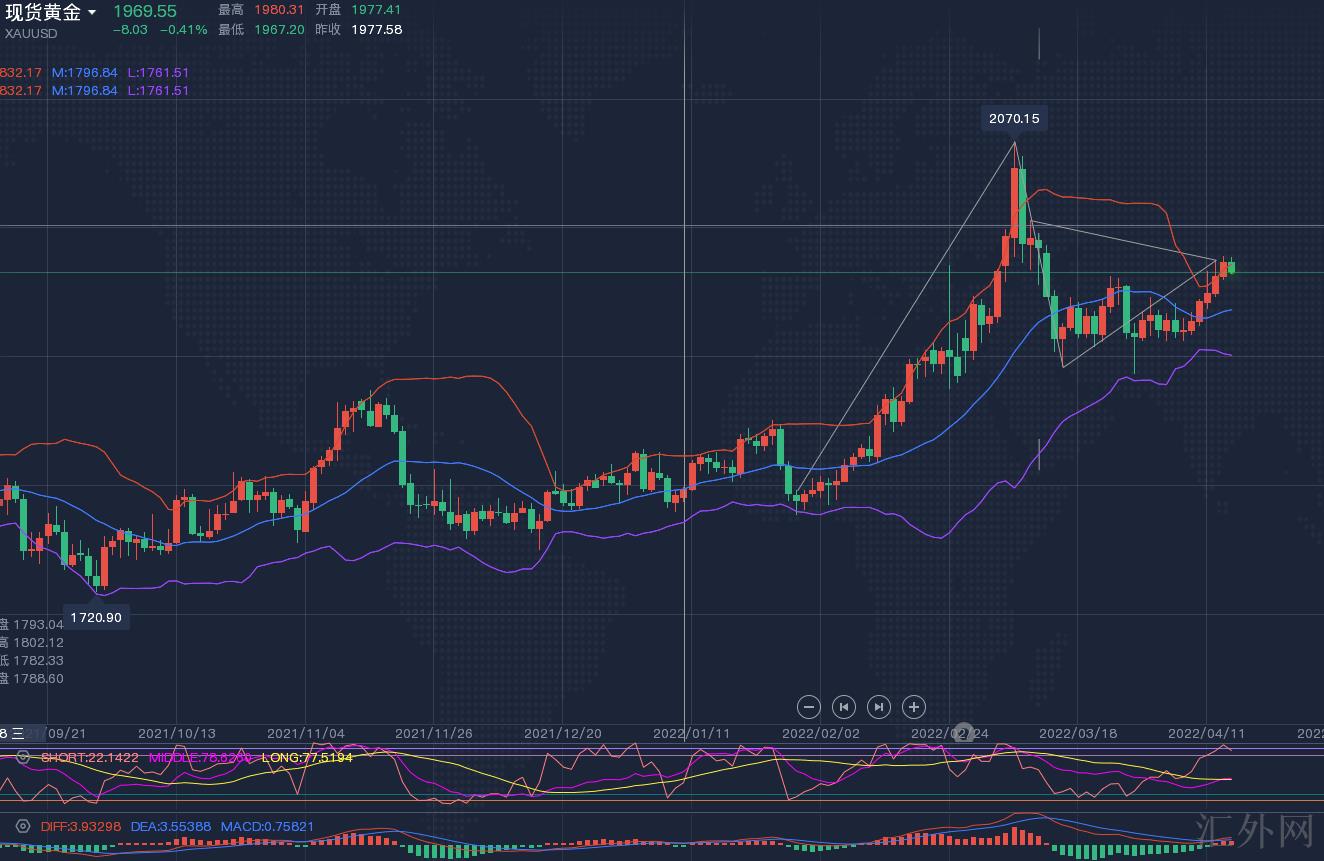Click the SHORT:22.1422 legend label
This screenshot has width=1324, height=861.
[89, 758]
